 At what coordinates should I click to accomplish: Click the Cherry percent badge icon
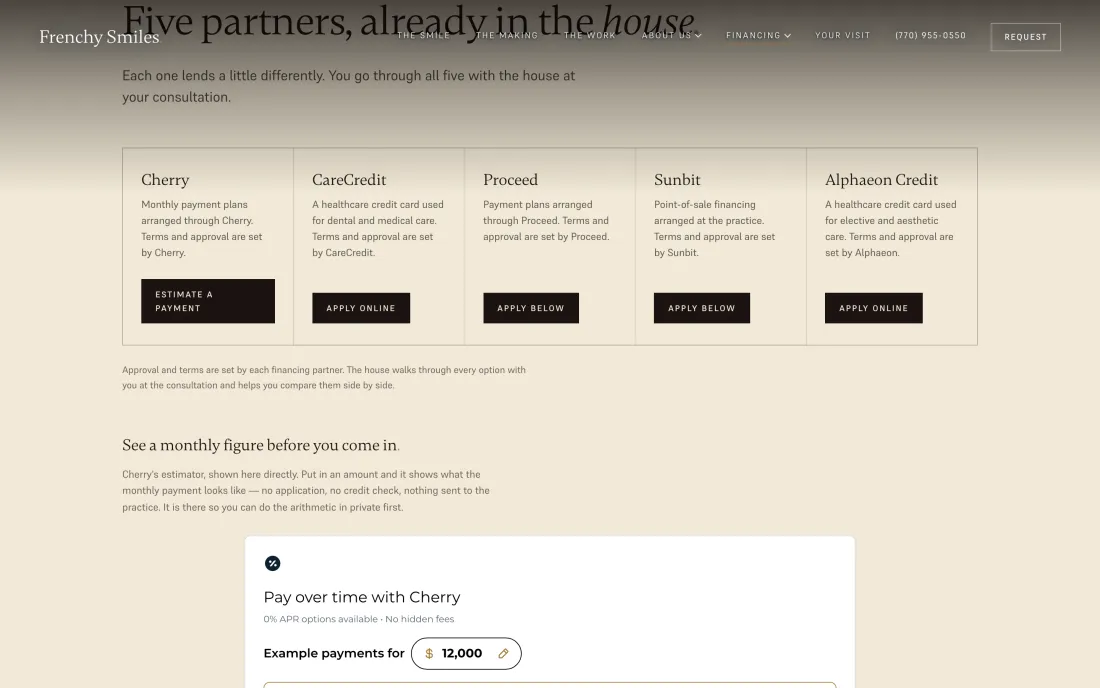pyautogui.click(x=272, y=563)
